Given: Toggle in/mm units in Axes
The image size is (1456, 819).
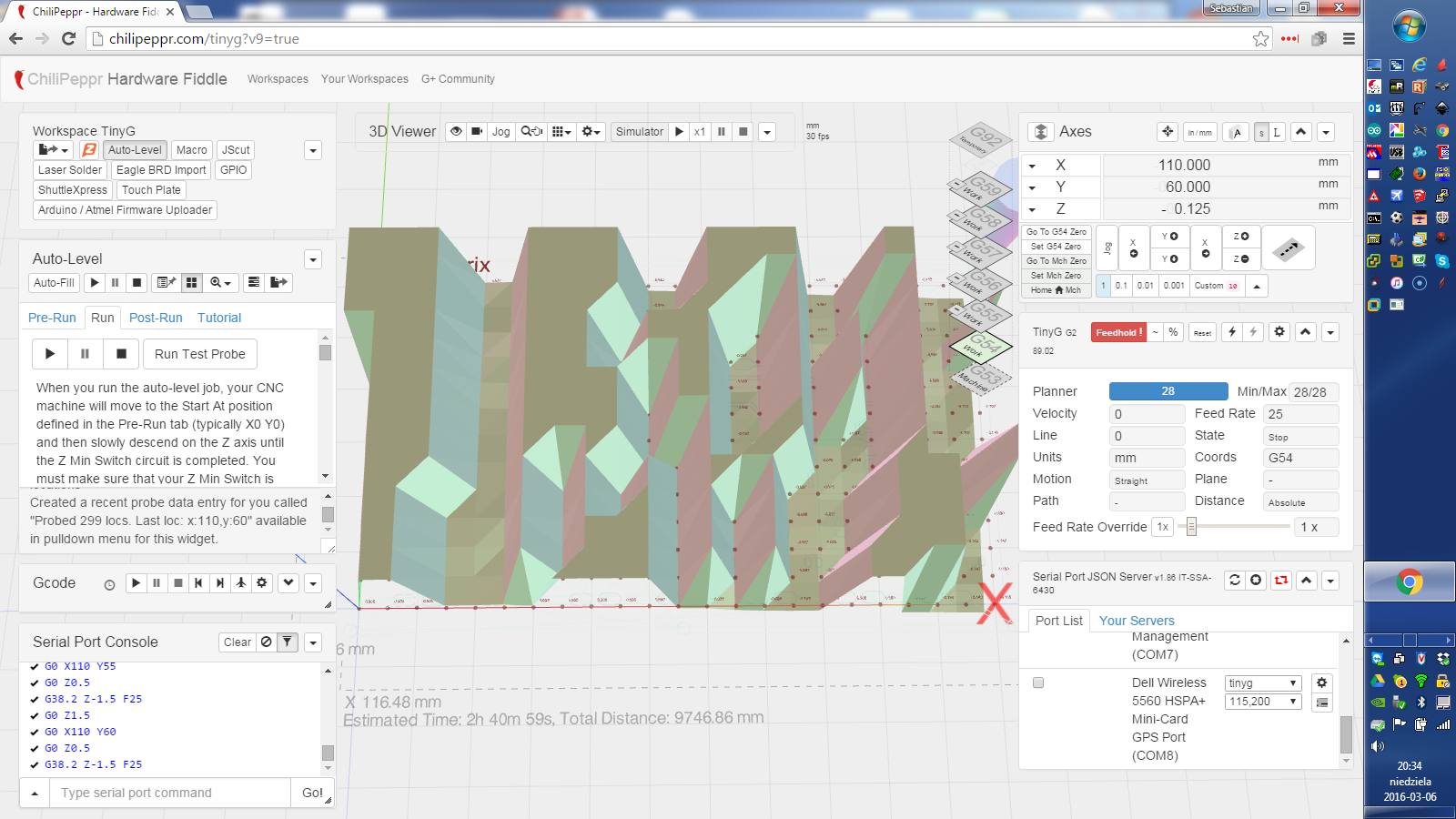Looking at the screenshot, I should click(1199, 133).
